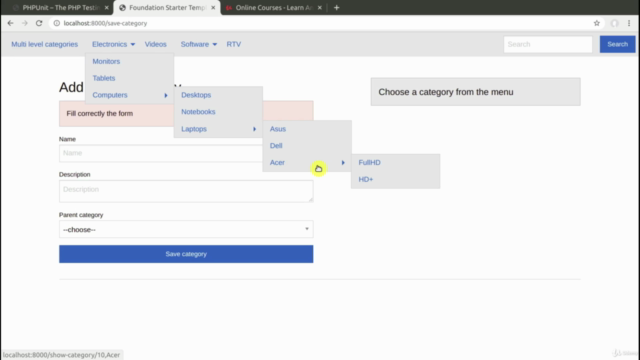
Task: Reload the page with refresh icon
Action: (x=39, y=23)
